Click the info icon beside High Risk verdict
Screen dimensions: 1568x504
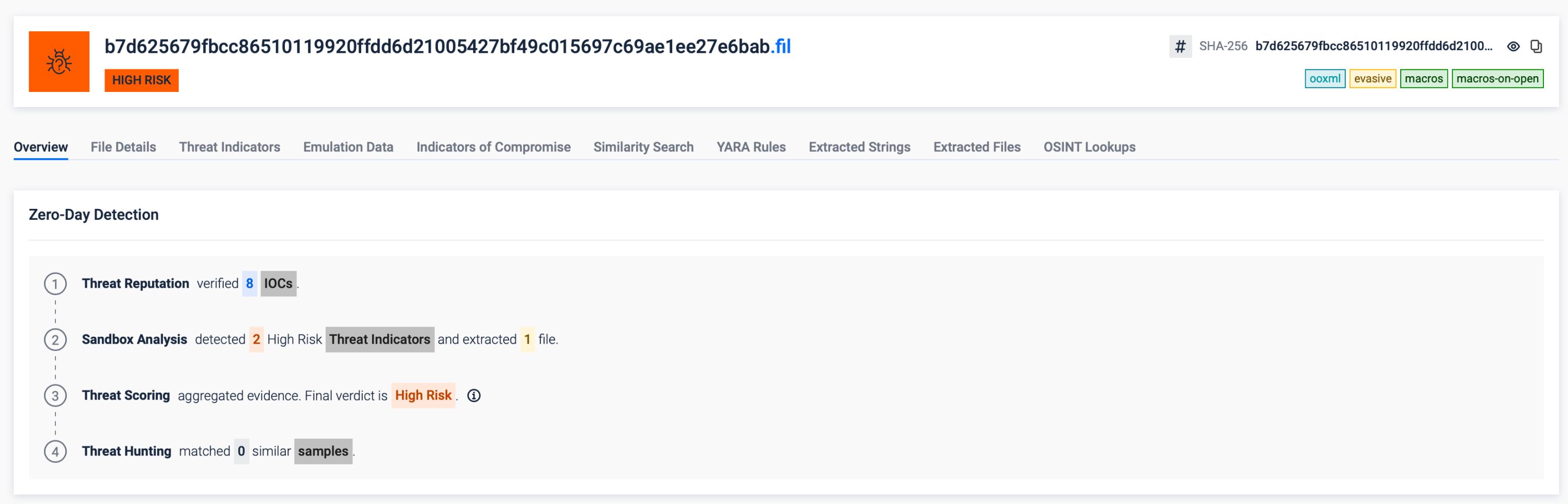(474, 396)
